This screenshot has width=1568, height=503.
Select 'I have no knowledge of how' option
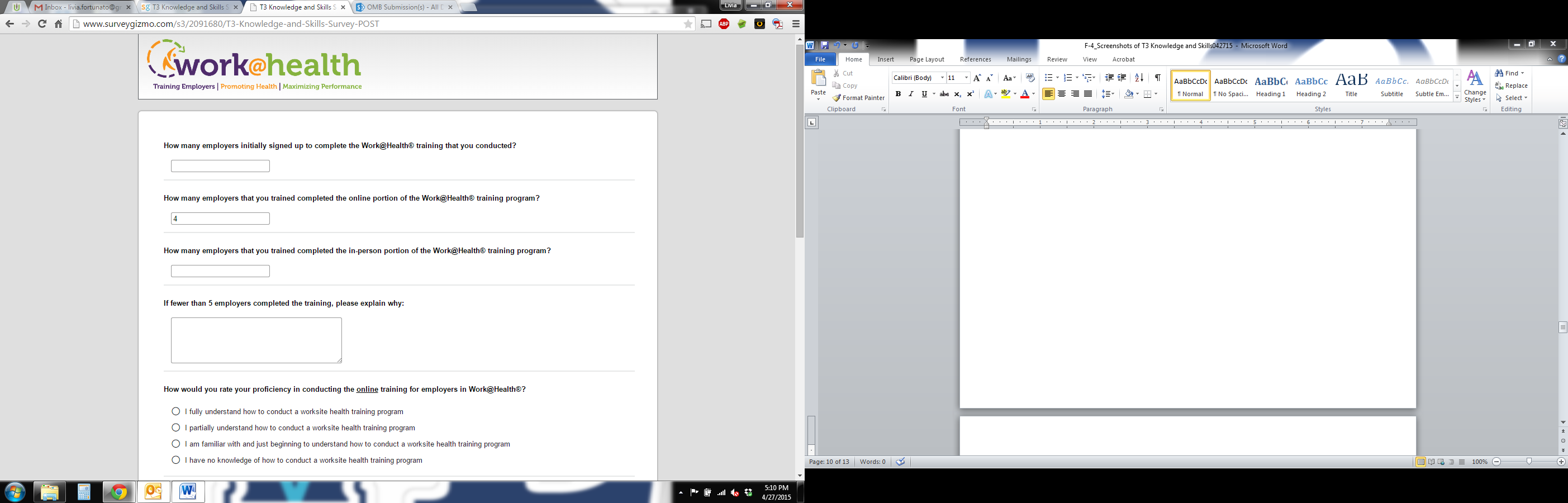(x=176, y=460)
